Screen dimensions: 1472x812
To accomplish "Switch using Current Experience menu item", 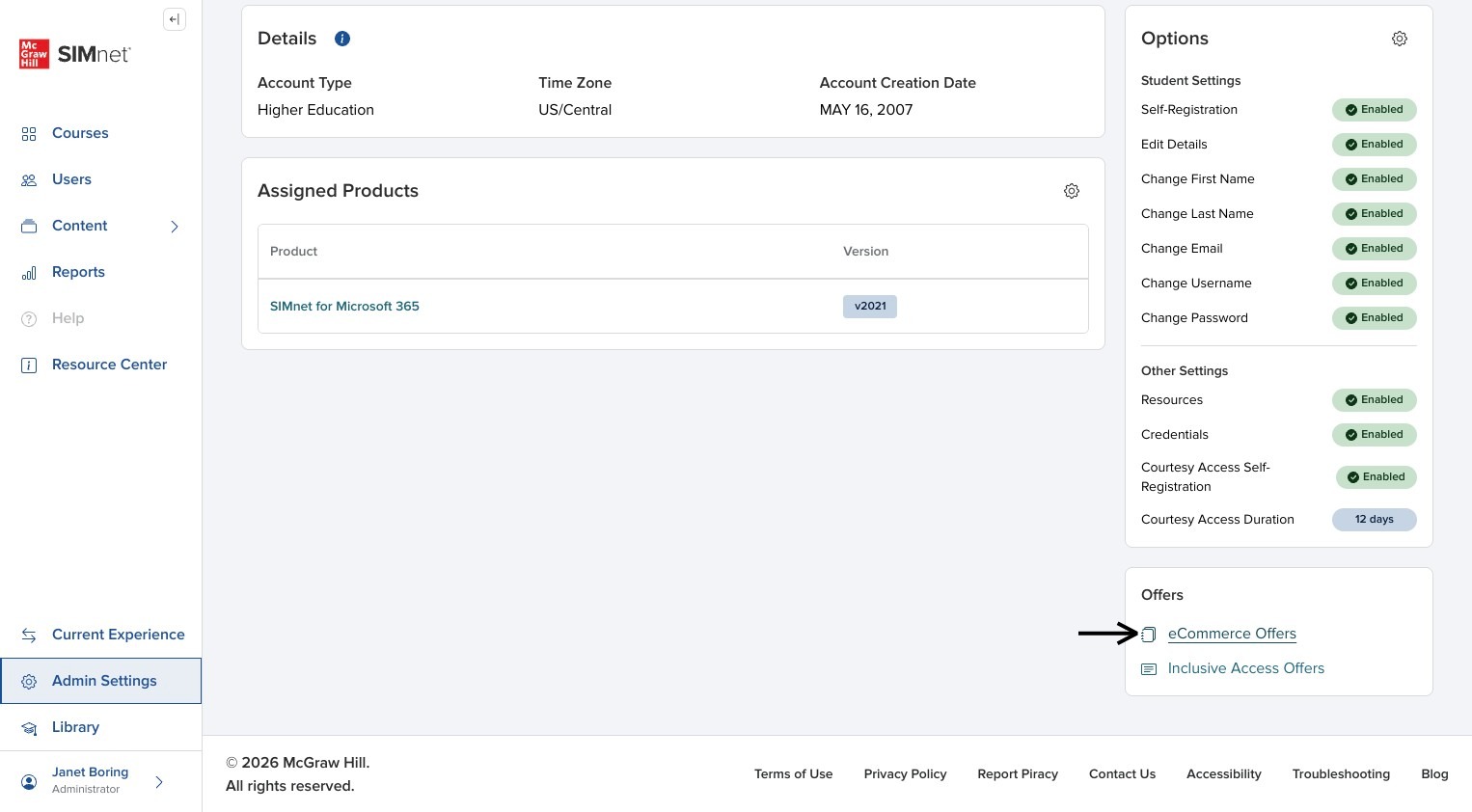I will tap(101, 635).
